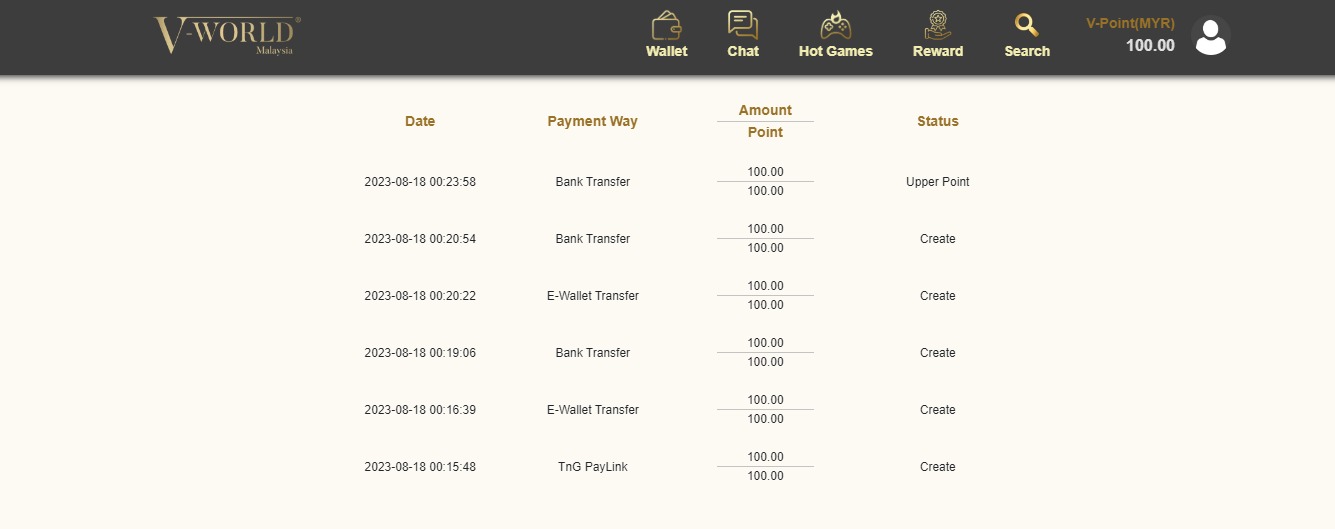Viewport: 1335px width, 529px height.
Task: Click the Search magnifier icon
Action: (x=1027, y=25)
